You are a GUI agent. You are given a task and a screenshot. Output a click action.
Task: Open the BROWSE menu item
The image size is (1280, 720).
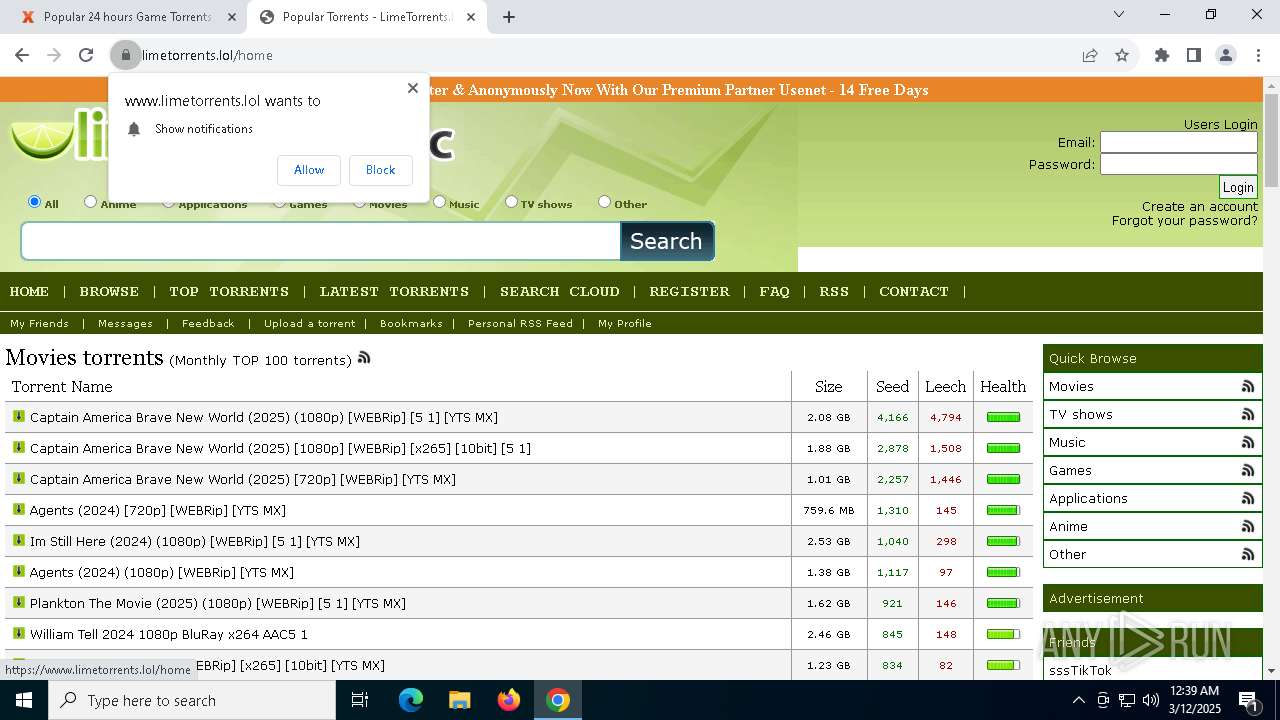(109, 291)
